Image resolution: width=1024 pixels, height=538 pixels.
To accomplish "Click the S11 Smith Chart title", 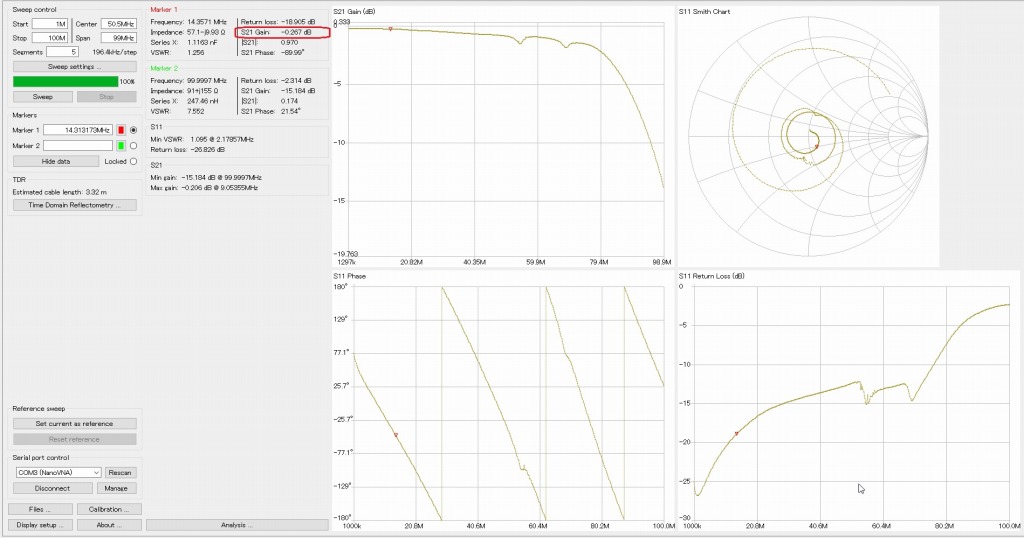I will [x=704, y=12].
